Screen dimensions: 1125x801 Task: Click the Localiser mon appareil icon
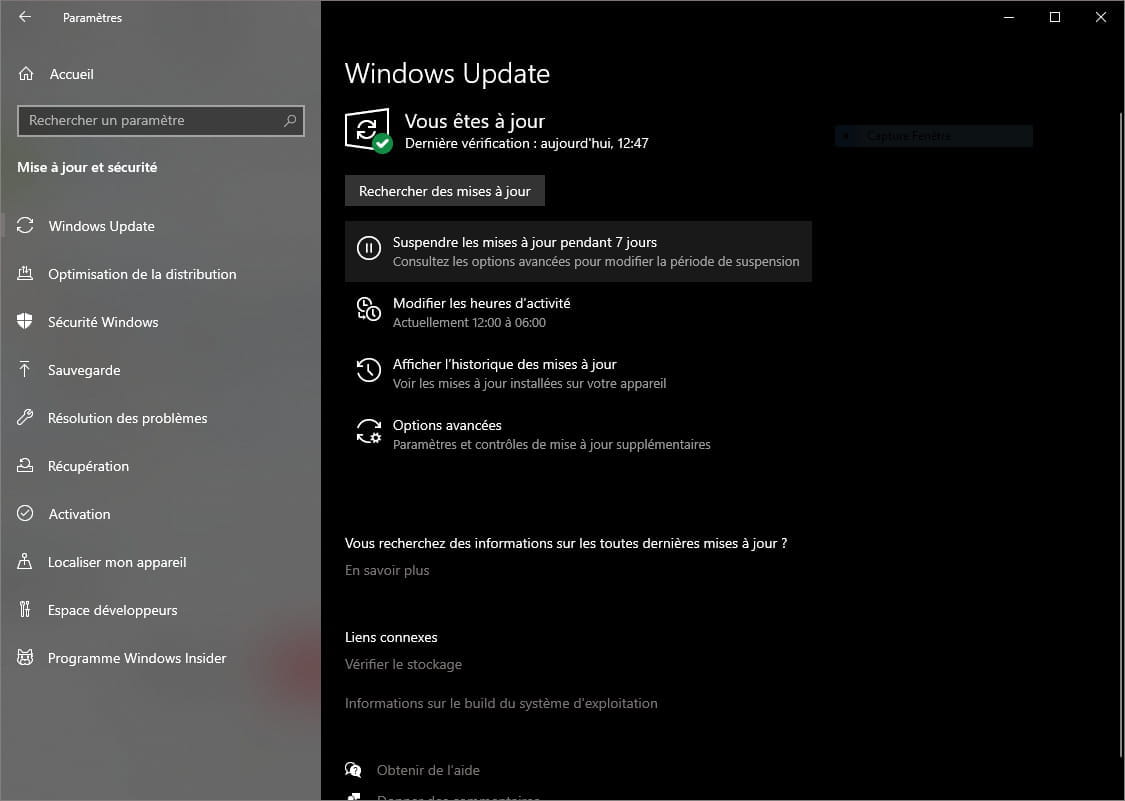tap(25, 562)
